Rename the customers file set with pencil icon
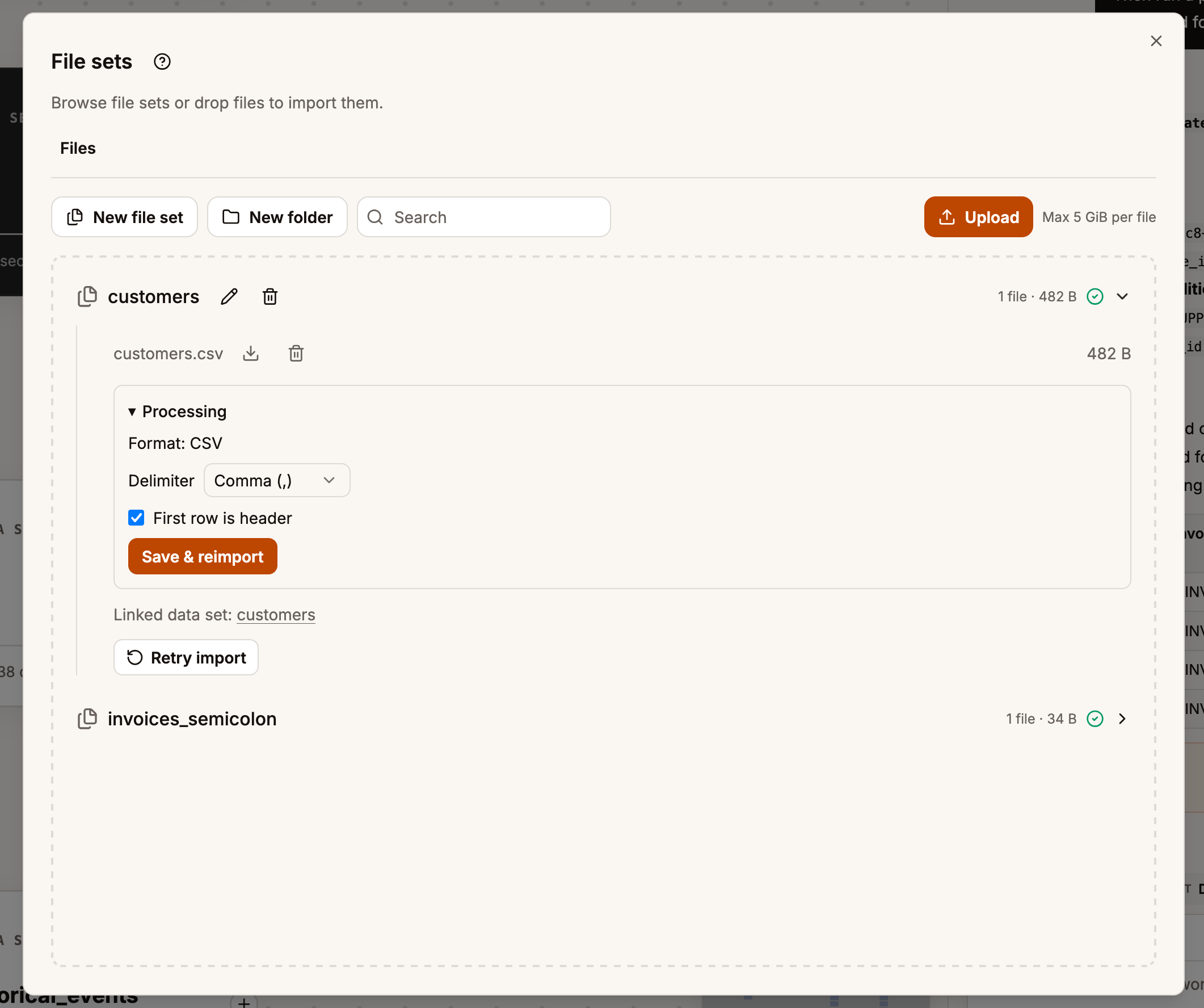This screenshot has width=1204, height=1008. pos(229,296)
